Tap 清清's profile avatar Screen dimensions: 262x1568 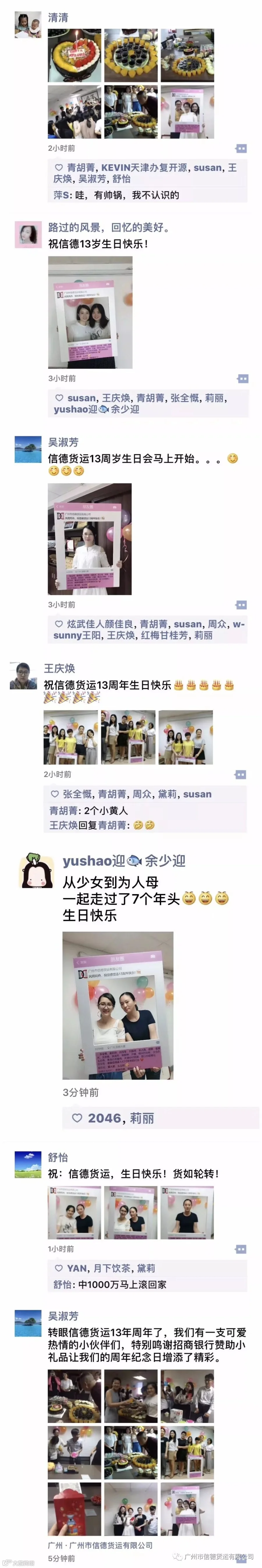point(27,24)
